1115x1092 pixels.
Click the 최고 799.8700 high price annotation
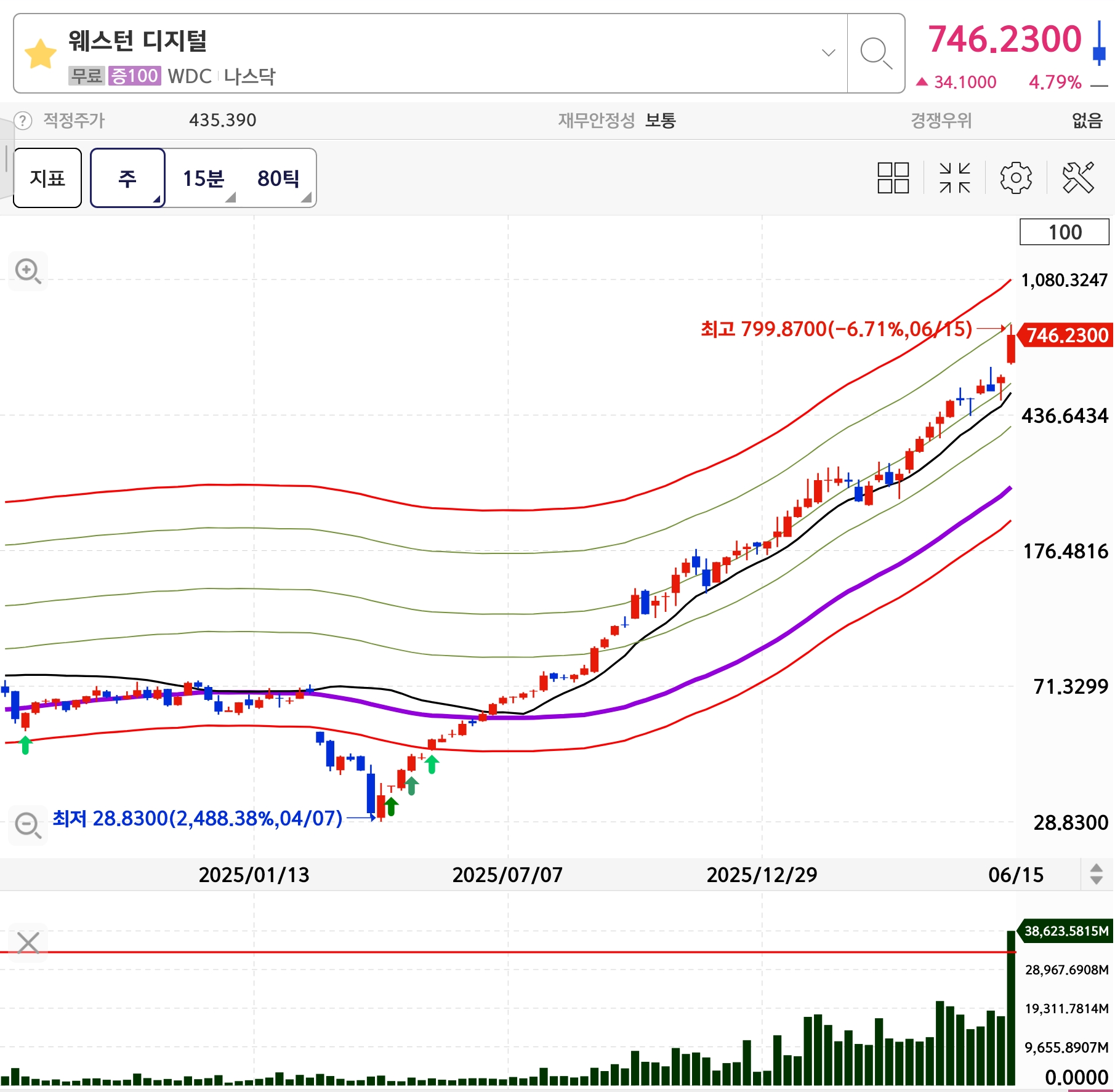pos(837,329)
